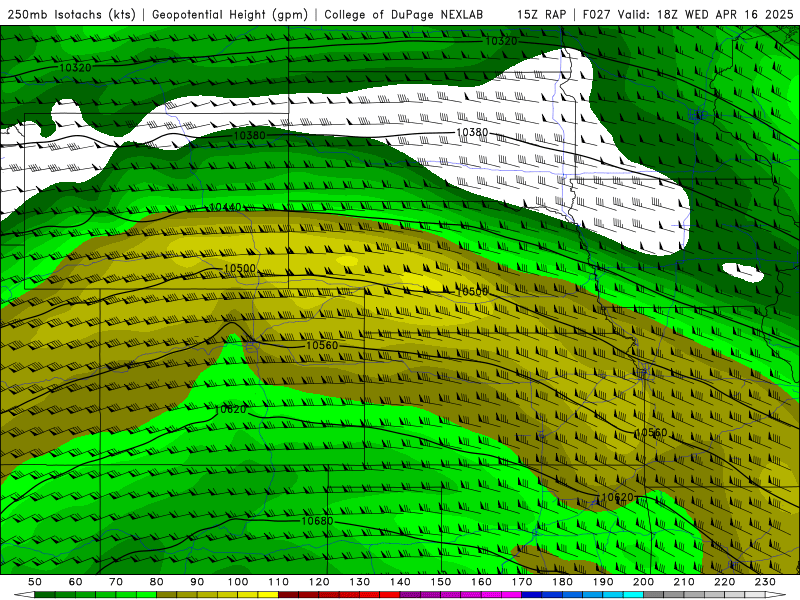800x600 pixels.
Task: Click the eastern 10380 contour label
Action: pyautogui.click(x=472, y=133)
